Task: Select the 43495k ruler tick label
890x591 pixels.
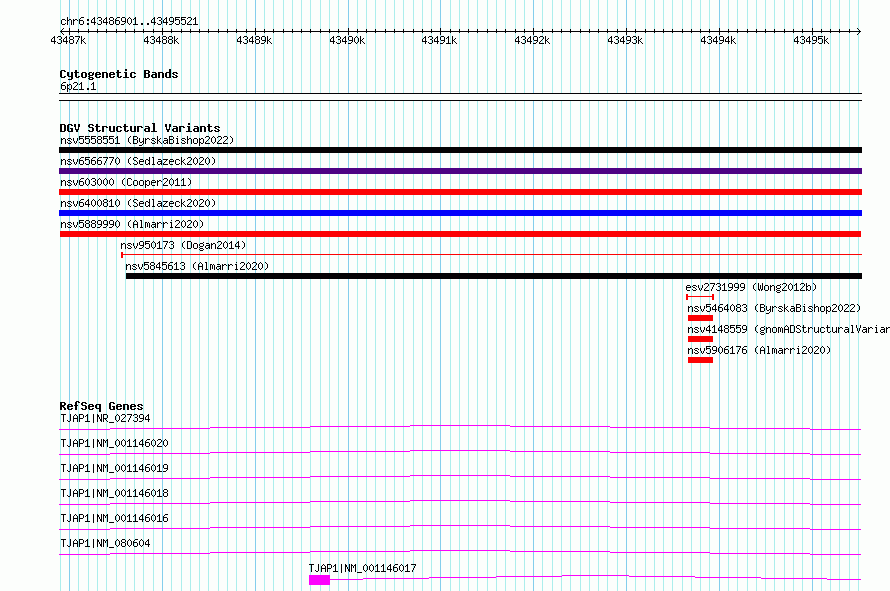Action: click(812, 40)
